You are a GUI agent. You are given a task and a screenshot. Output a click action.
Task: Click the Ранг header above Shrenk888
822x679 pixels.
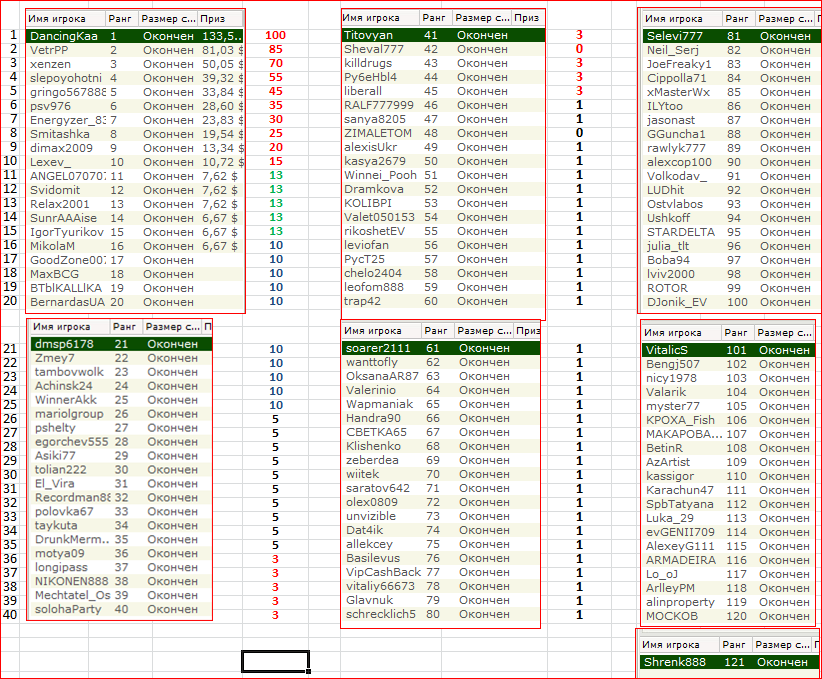point(733,645)
